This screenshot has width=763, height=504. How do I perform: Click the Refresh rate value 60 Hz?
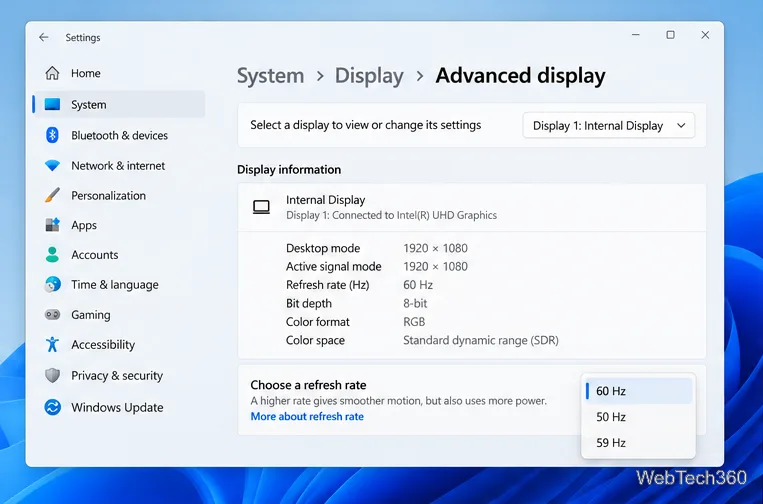click(418, 285)
